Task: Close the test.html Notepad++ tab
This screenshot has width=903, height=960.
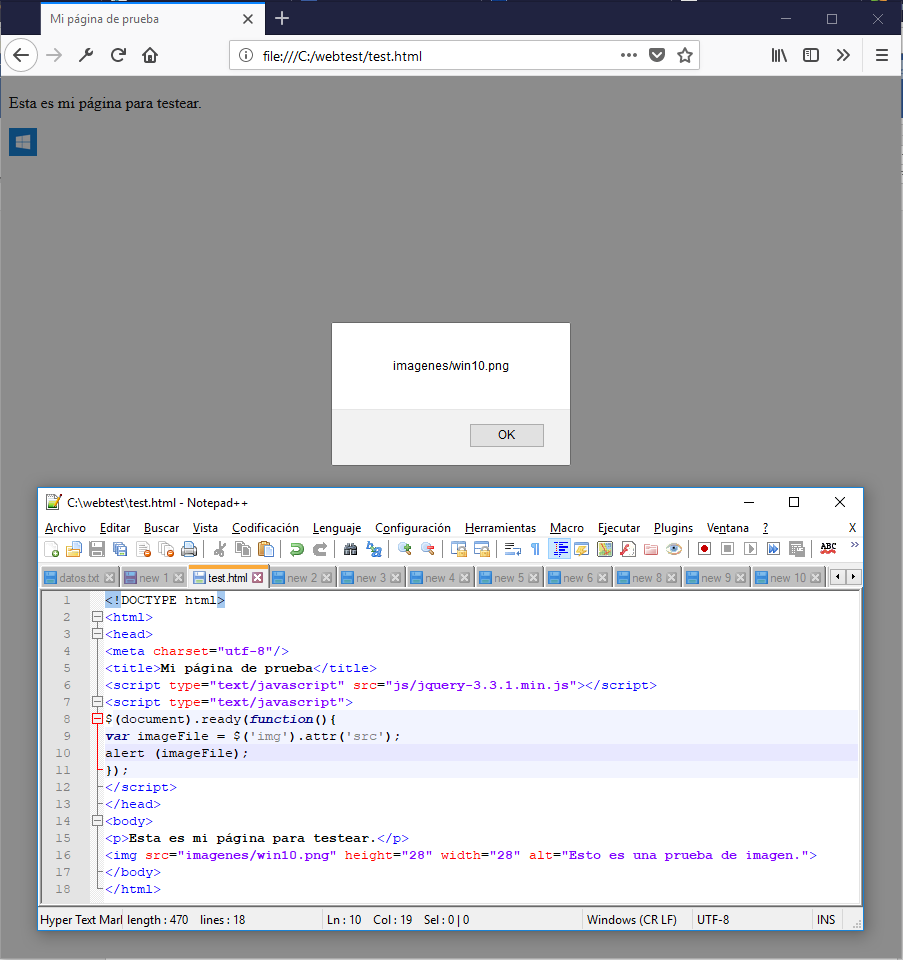Action: 258,578
